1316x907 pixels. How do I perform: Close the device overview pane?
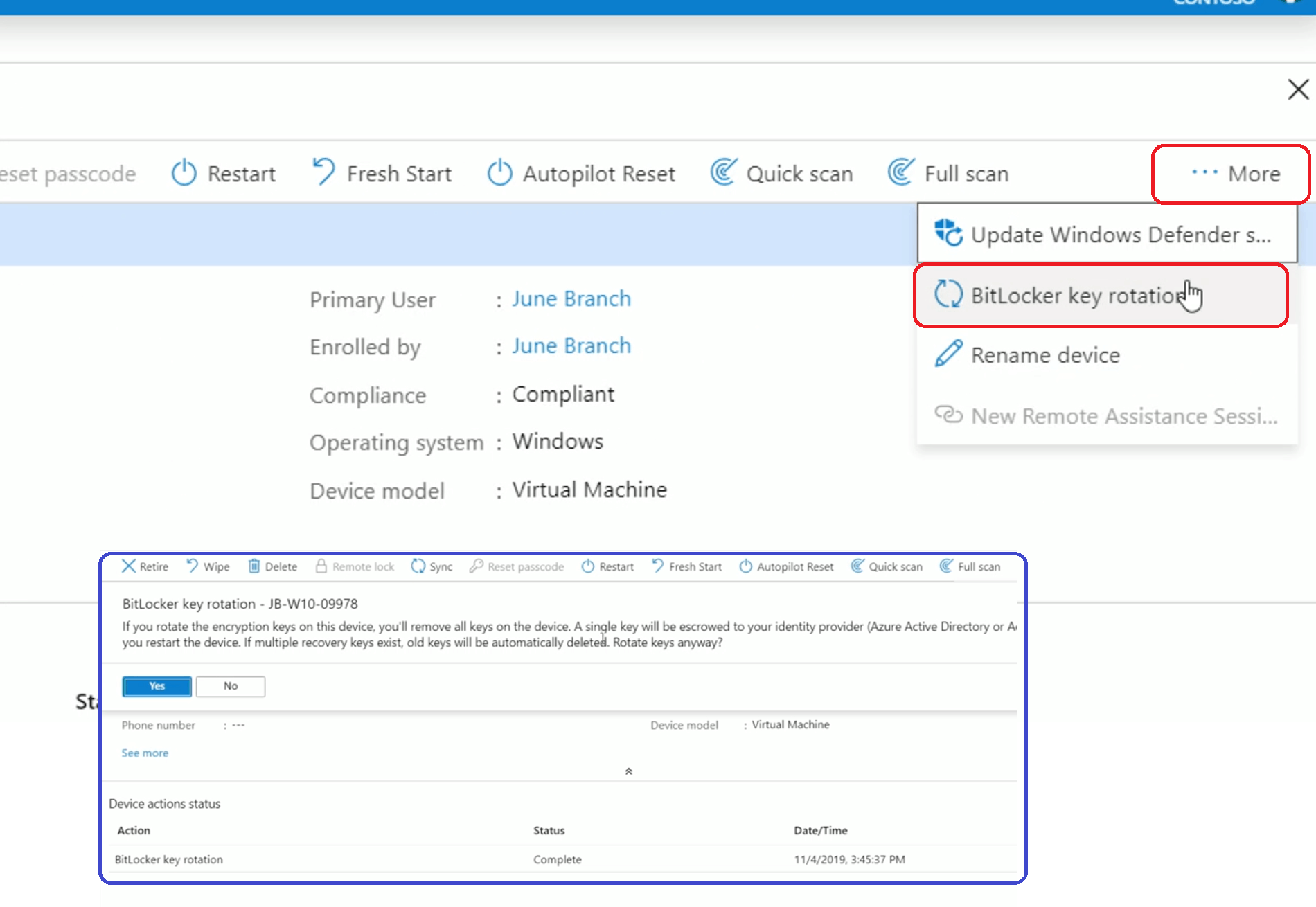[x=1298, y=89]
